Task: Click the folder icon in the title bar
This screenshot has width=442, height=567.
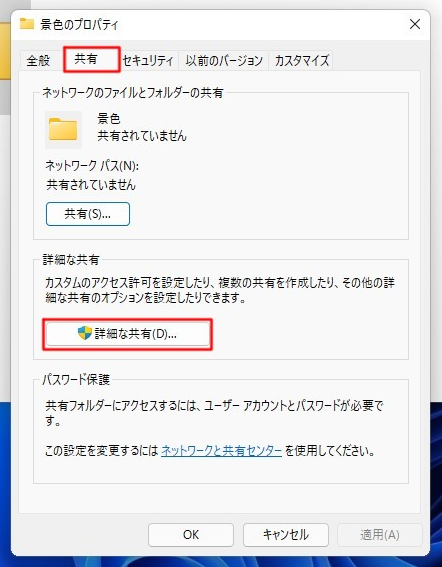Action: [26, 24]
